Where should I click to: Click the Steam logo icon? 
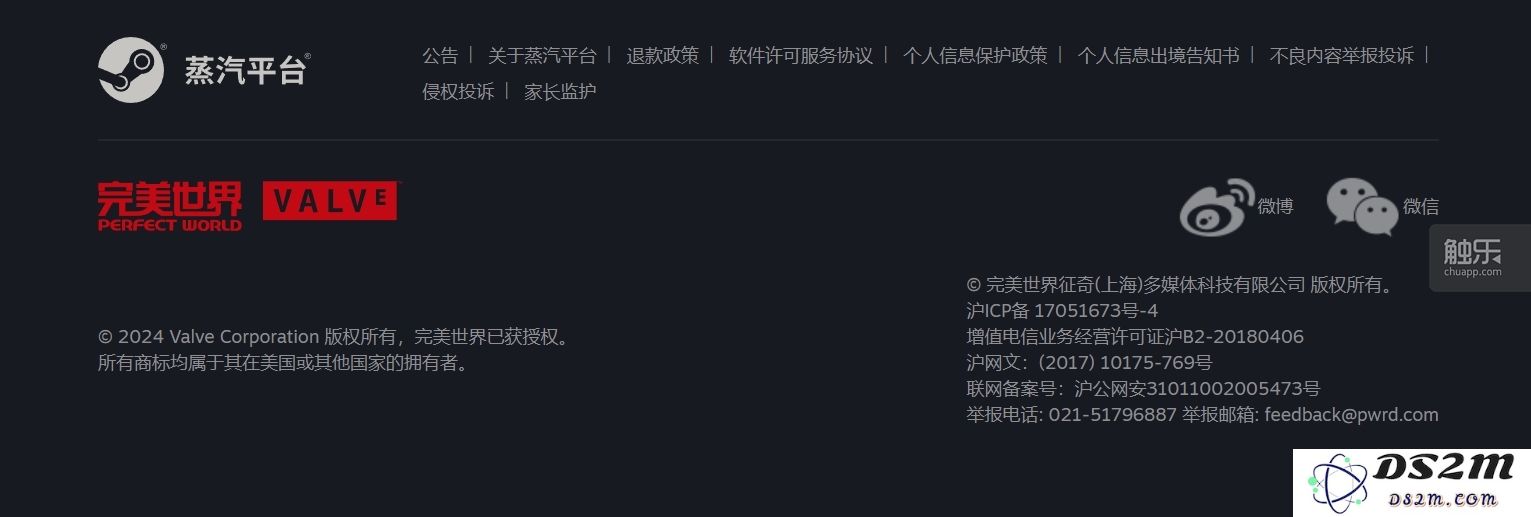pos(131,69)
